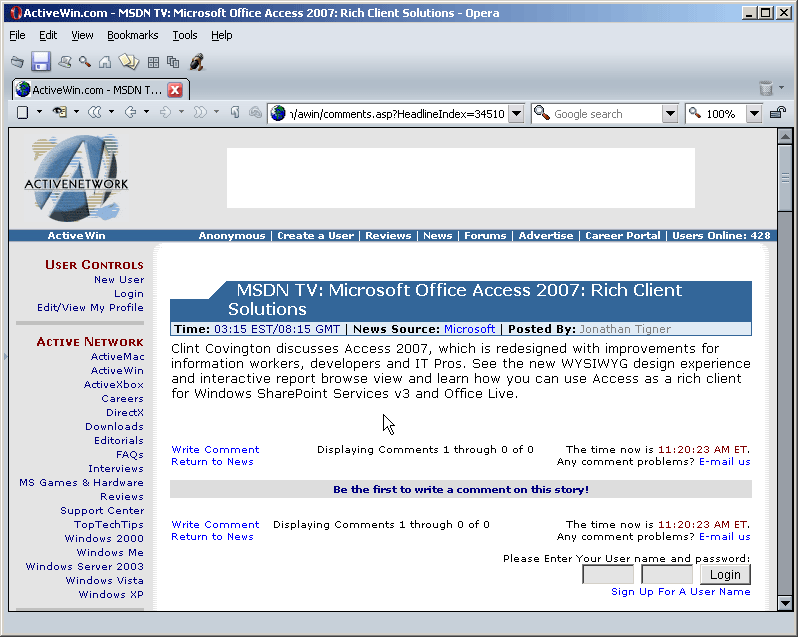Open the zoom level 100% dropdown

(754, 113)
